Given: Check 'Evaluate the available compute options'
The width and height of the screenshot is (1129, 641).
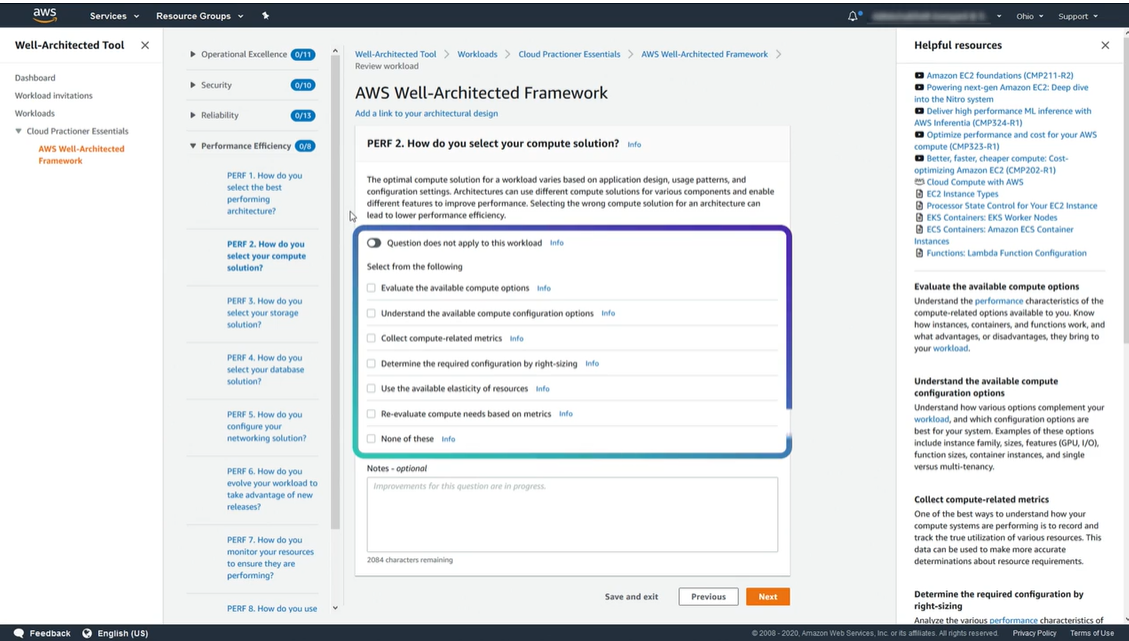Looking at the screenshot, I should 372,288.
